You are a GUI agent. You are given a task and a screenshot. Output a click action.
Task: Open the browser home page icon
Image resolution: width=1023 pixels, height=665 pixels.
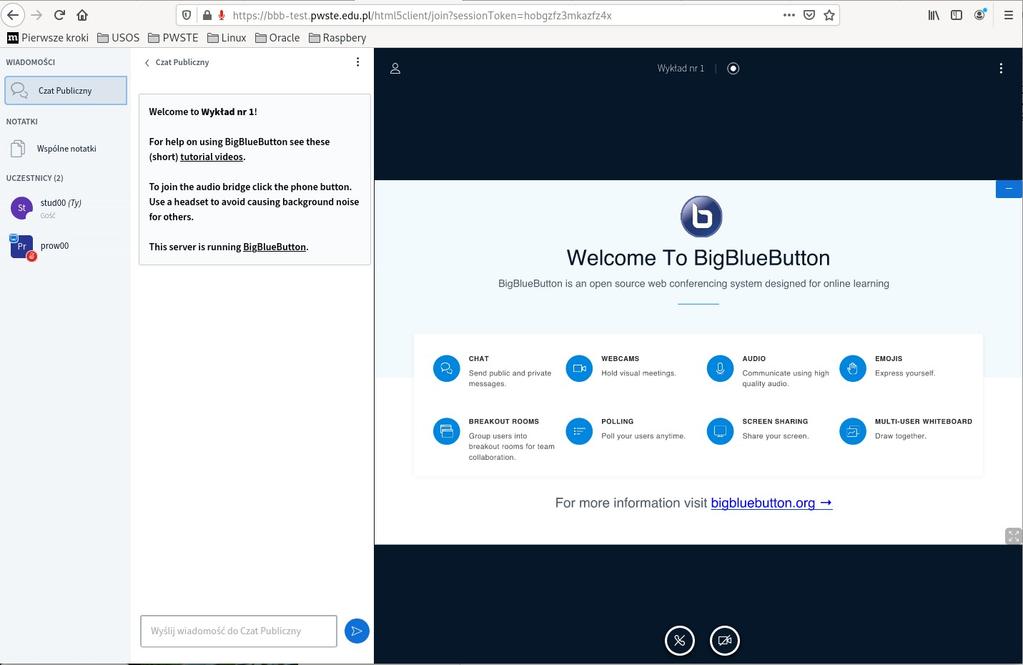[82, 14]
